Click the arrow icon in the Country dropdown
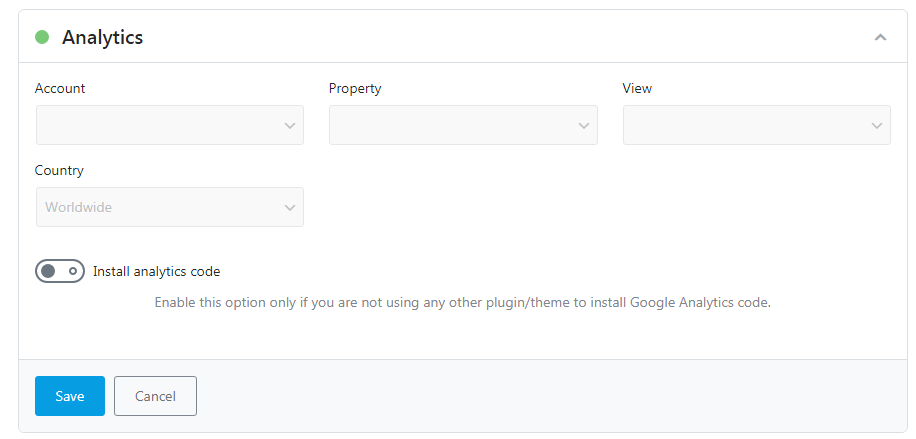Viewport: 916px width, 439px height. point(290,207)
